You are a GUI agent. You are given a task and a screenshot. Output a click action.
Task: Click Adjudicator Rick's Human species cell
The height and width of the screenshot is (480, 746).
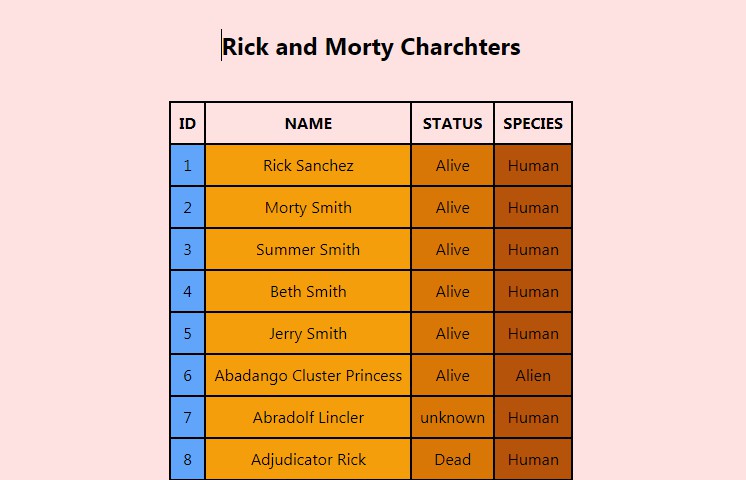[x=533, y=460]
